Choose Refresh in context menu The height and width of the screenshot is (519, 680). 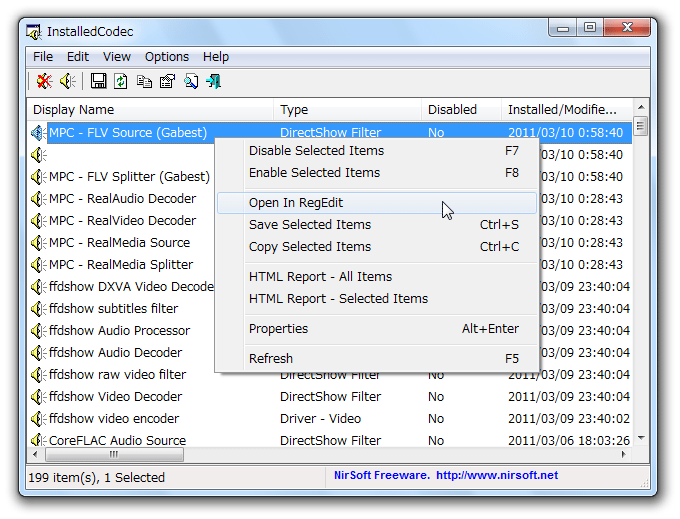[377, 359]
